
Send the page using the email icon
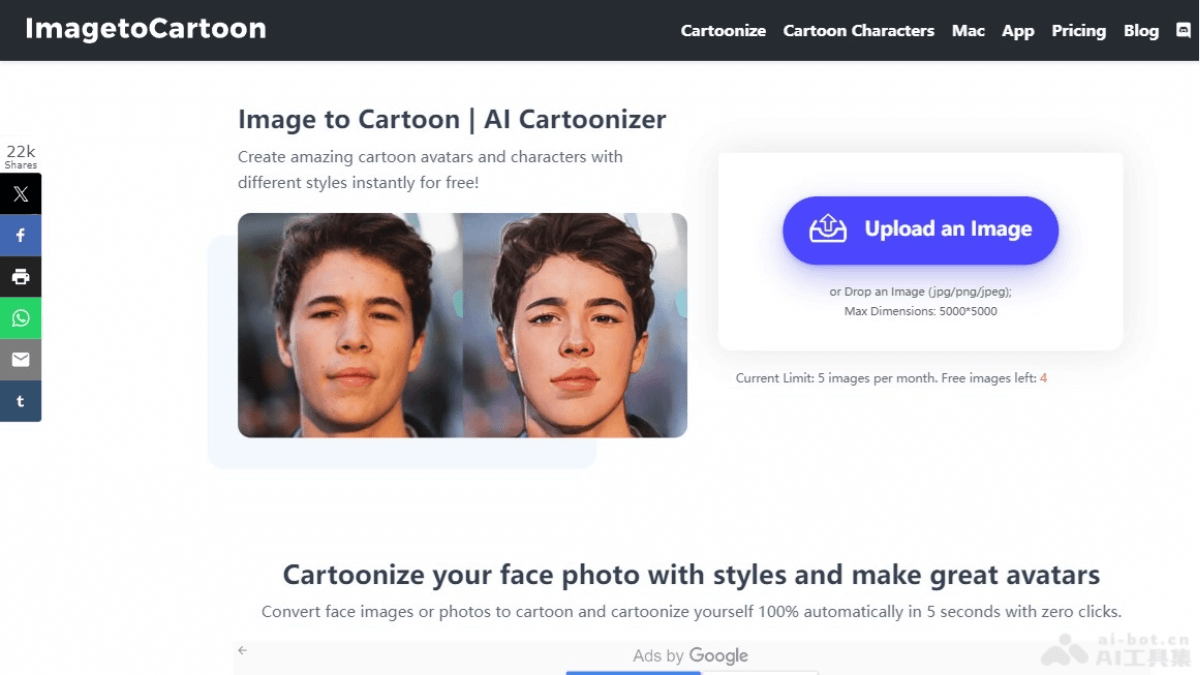pos(20,360)
